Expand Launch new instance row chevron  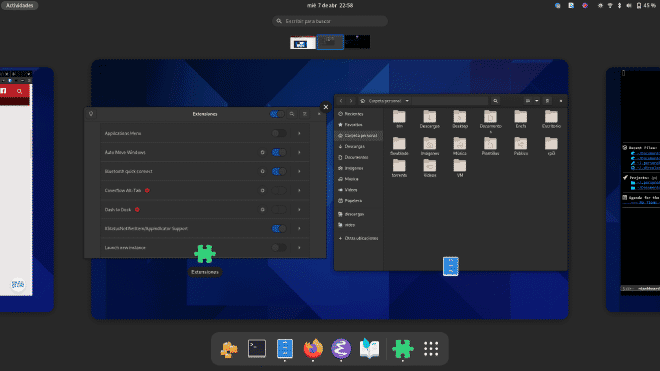click(x=299, y=248)
